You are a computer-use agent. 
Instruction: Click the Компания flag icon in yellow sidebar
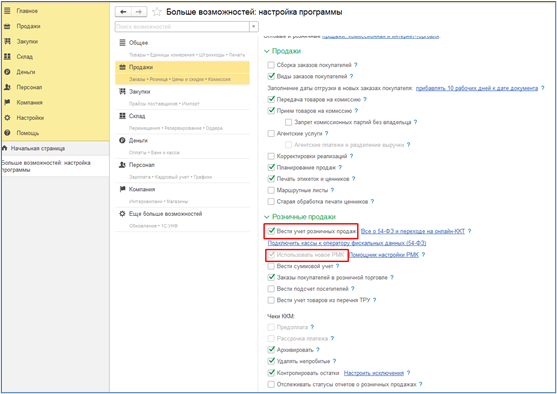pos(7,103)
